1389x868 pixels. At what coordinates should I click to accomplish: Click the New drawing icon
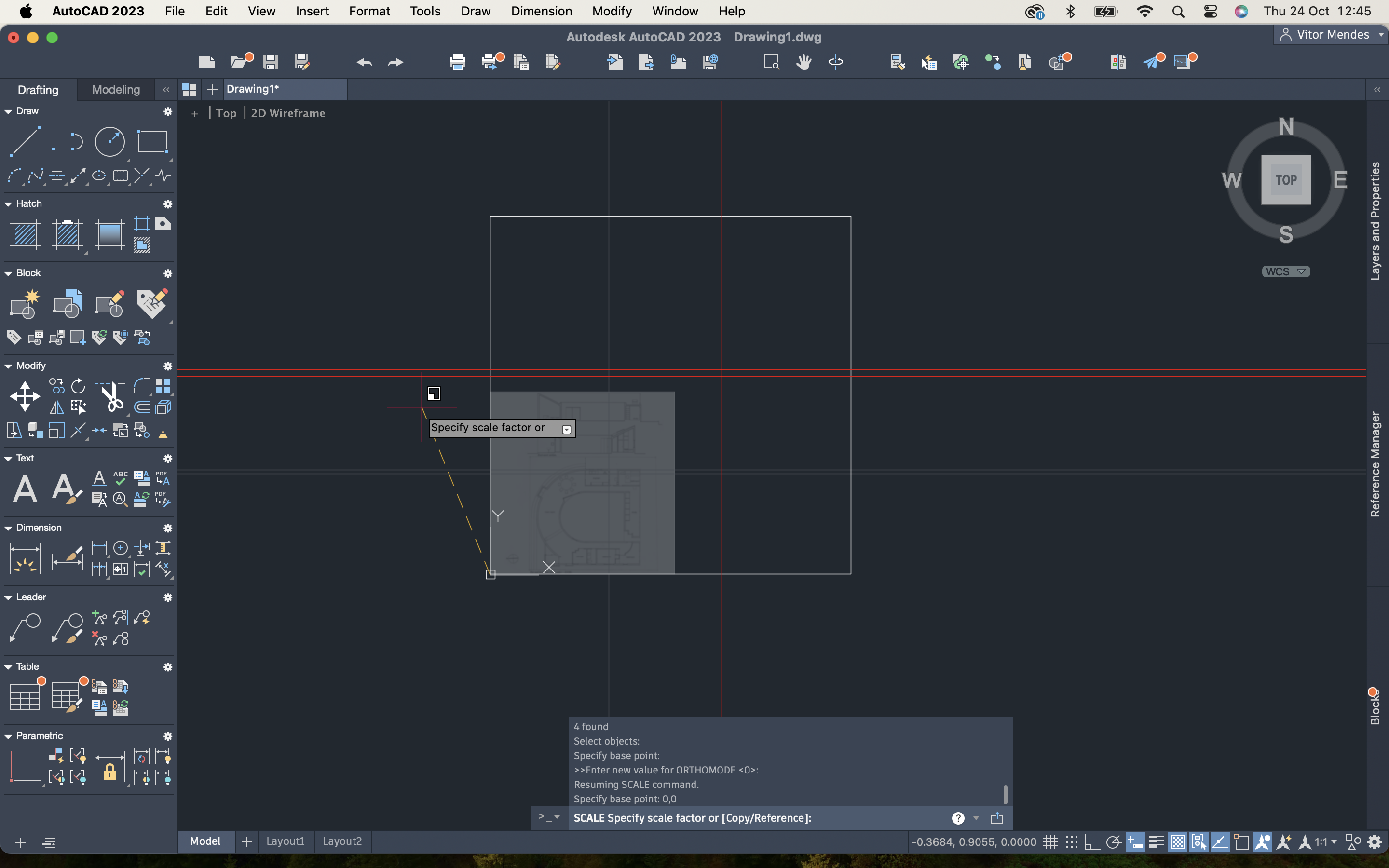(x=206, y=62)
